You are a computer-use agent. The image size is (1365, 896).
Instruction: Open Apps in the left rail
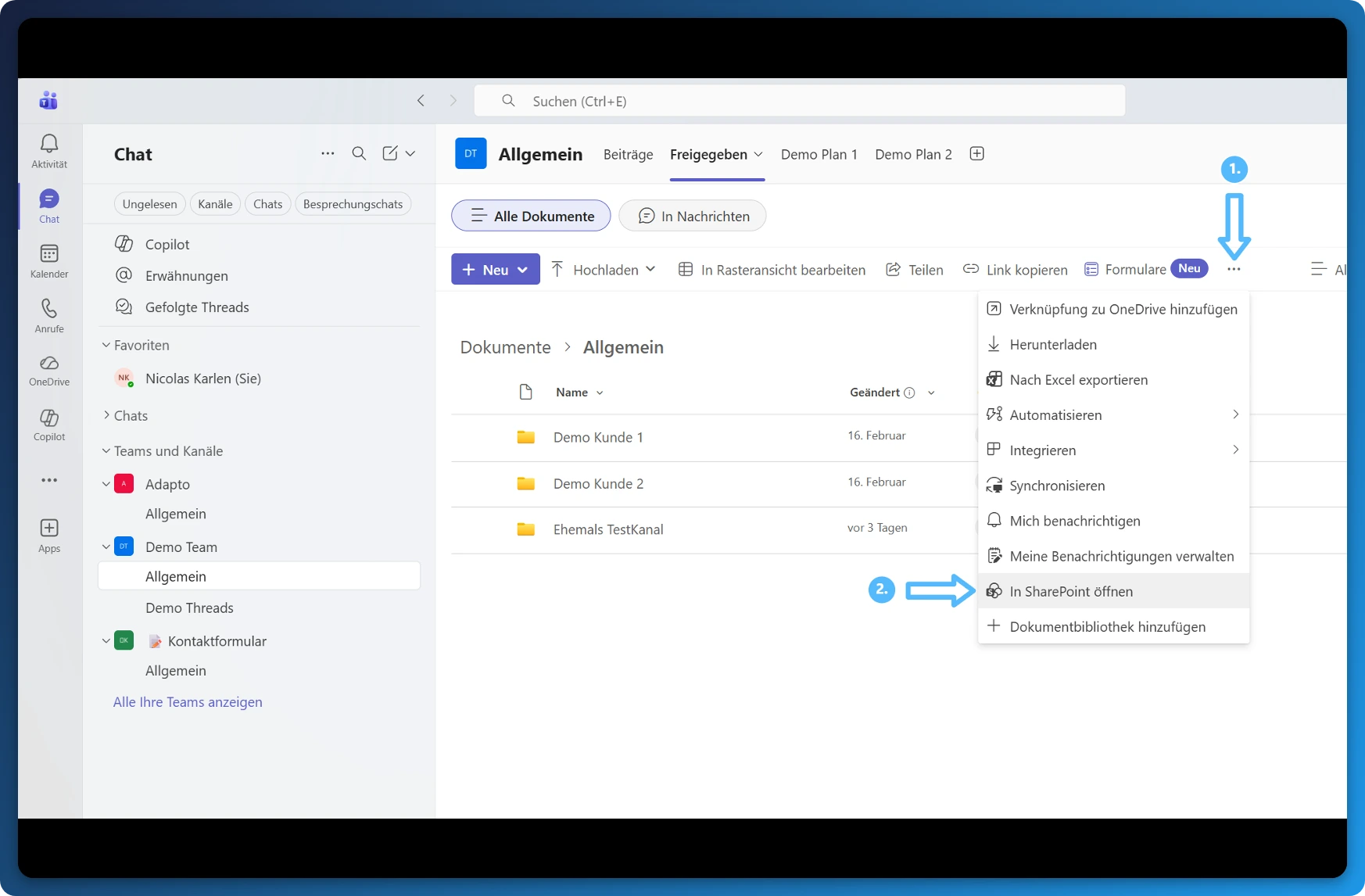[x=49, y=536]
